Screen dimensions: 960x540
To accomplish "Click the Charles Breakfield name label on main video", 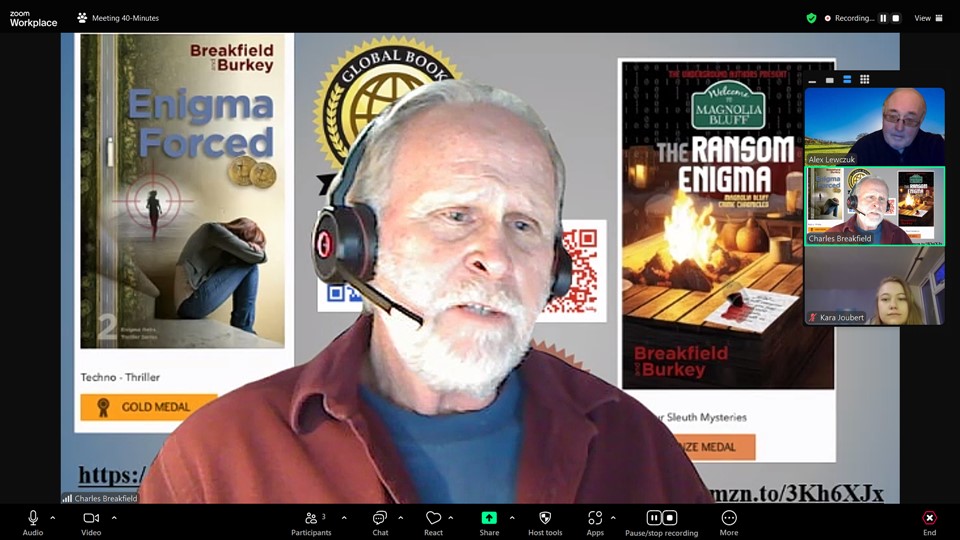I will coord(105,498).
